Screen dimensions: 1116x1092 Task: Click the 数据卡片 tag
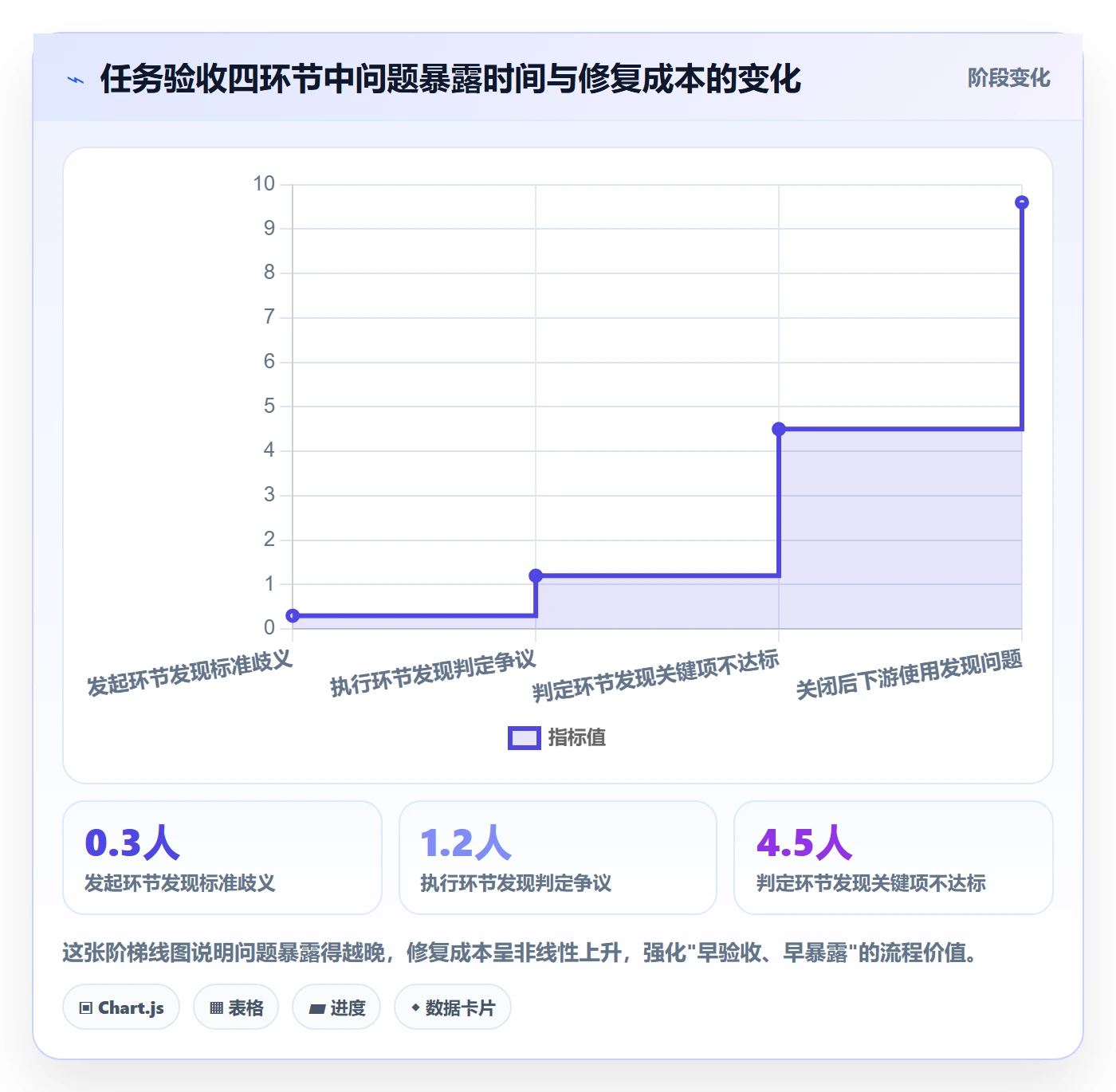(x=453, y=1008)
